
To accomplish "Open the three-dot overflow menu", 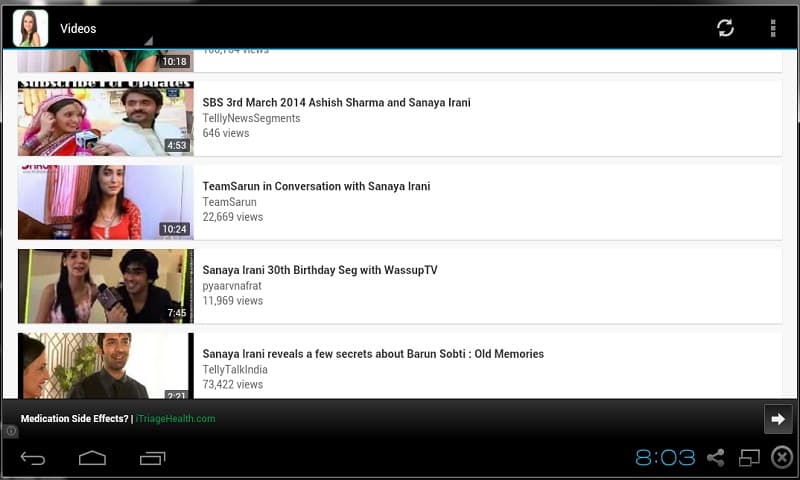I will coord(773,28).
